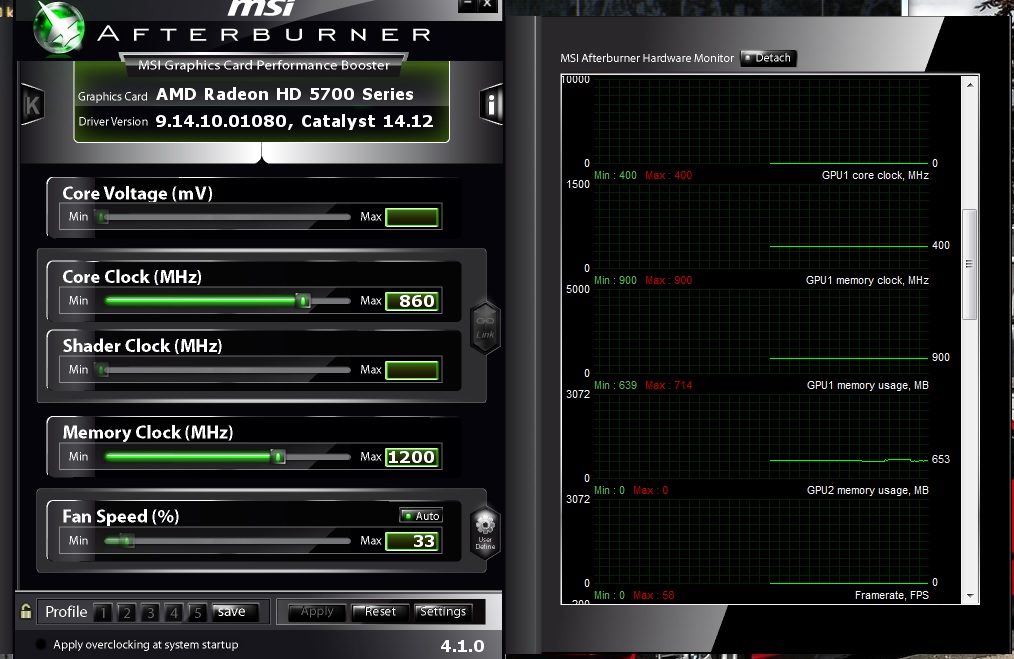This screenshot has width=1014, height=659.
Task: Show card information with the i button
Action: (x=491, y=103)
